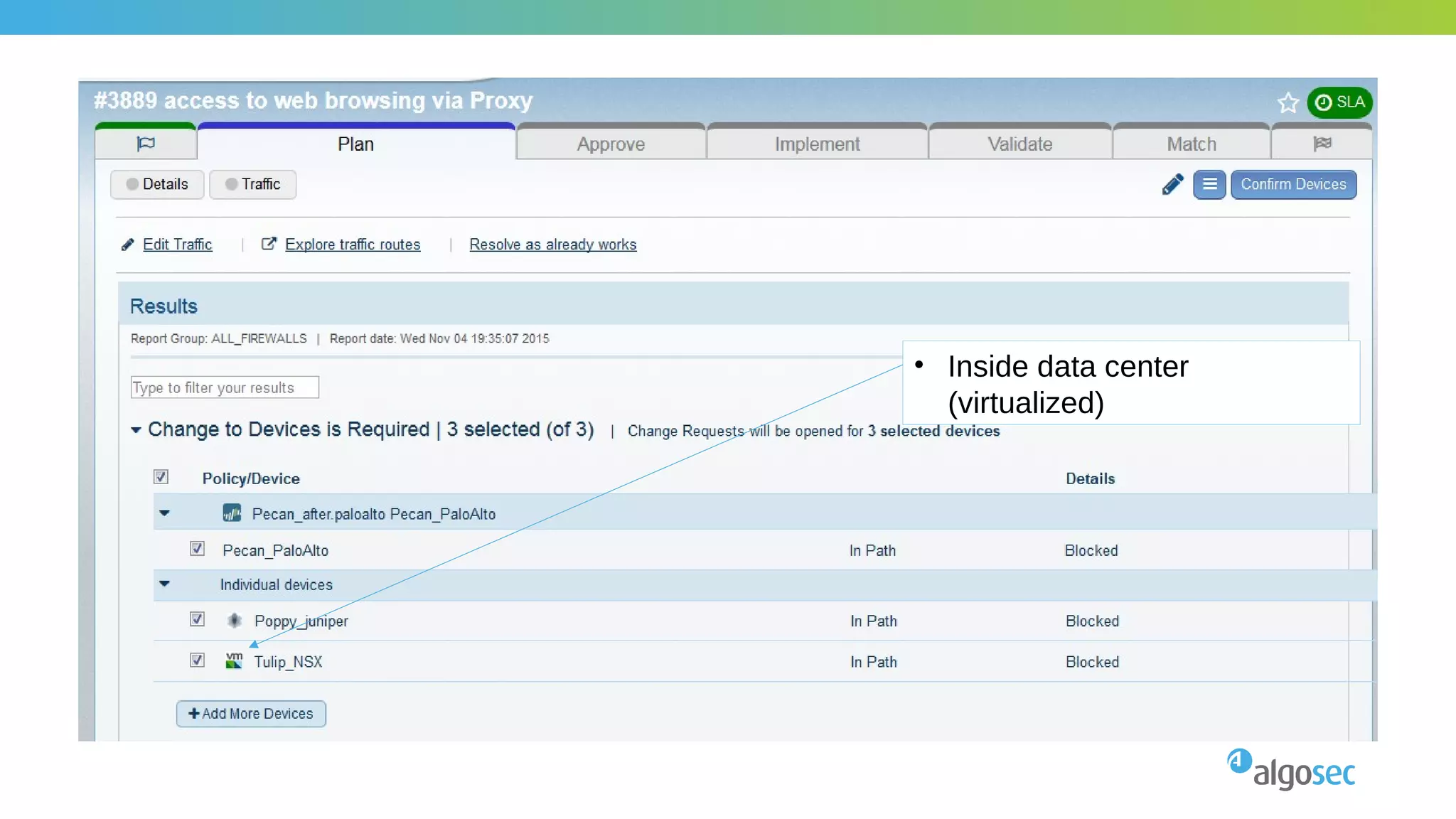The height and width of the screenshot is (819, 1456).
Task: Select the Tulip_NSX row name
Action: 288,662
